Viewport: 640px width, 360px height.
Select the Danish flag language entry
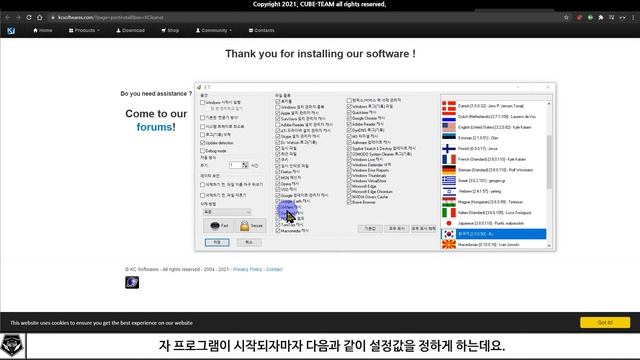(494, 106)
